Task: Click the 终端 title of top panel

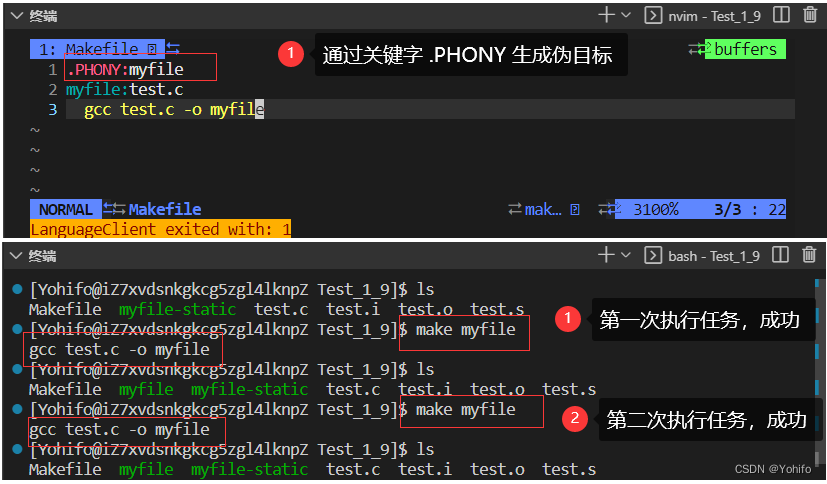Action: (x=43, y=16)
